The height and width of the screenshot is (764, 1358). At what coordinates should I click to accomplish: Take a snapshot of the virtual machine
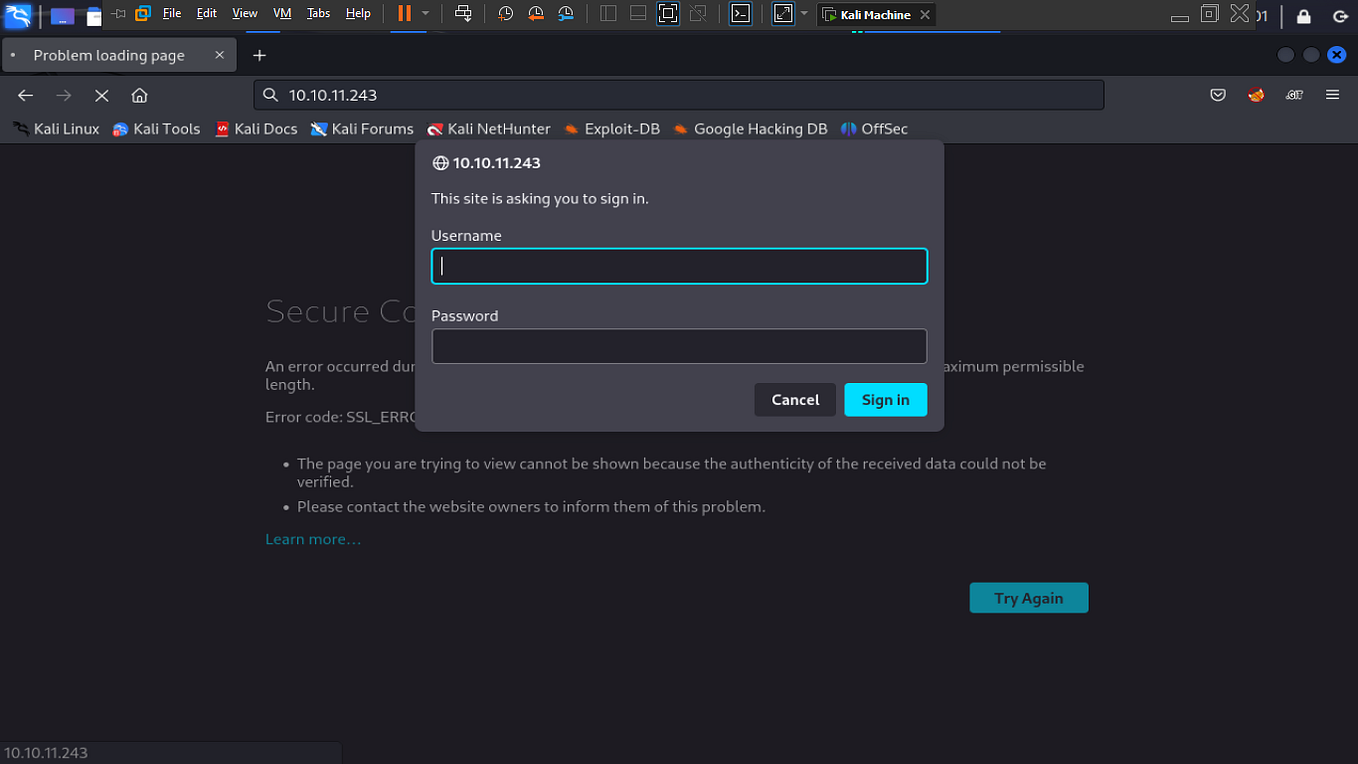tap(505, 14)
